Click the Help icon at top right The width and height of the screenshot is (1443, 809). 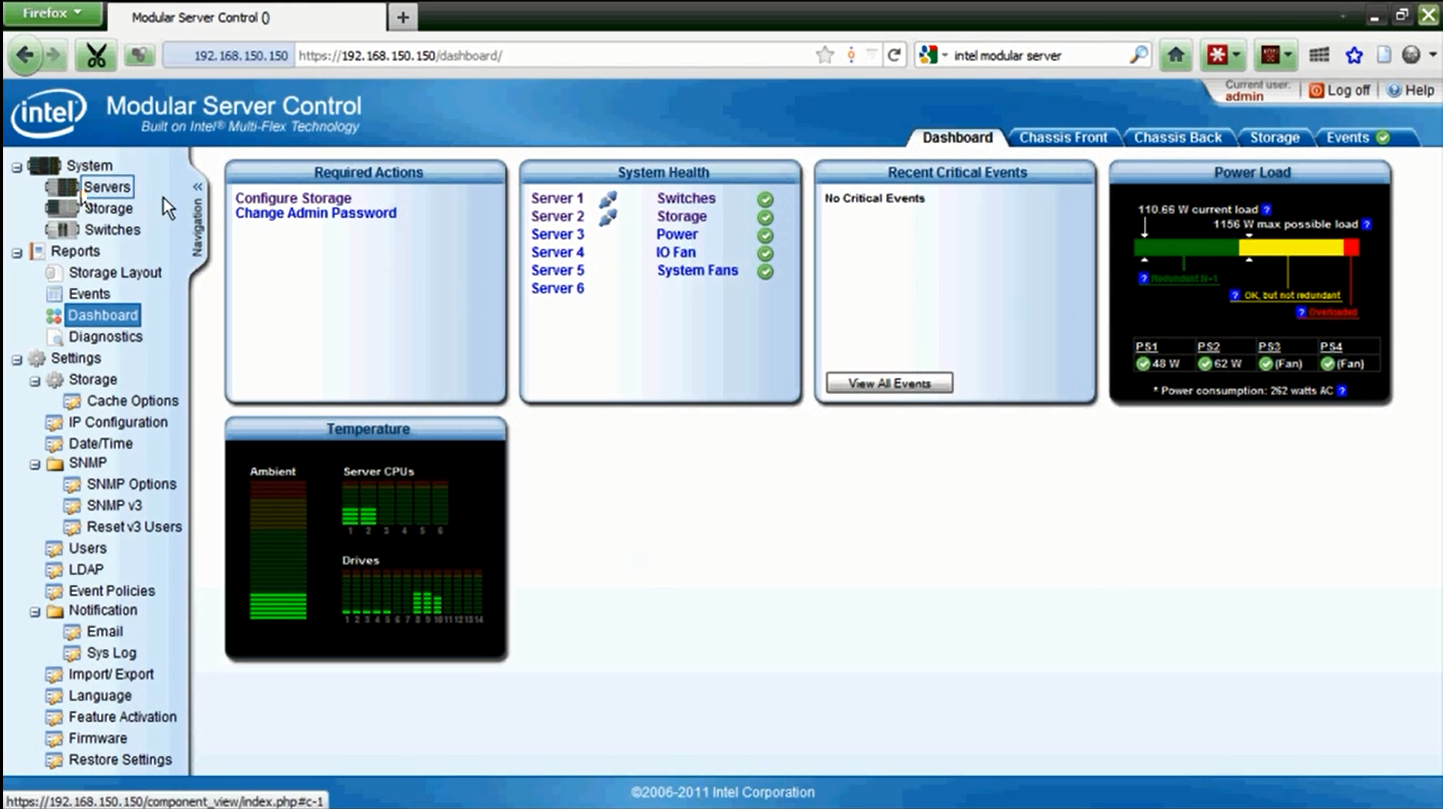(x=1395, y=90)
